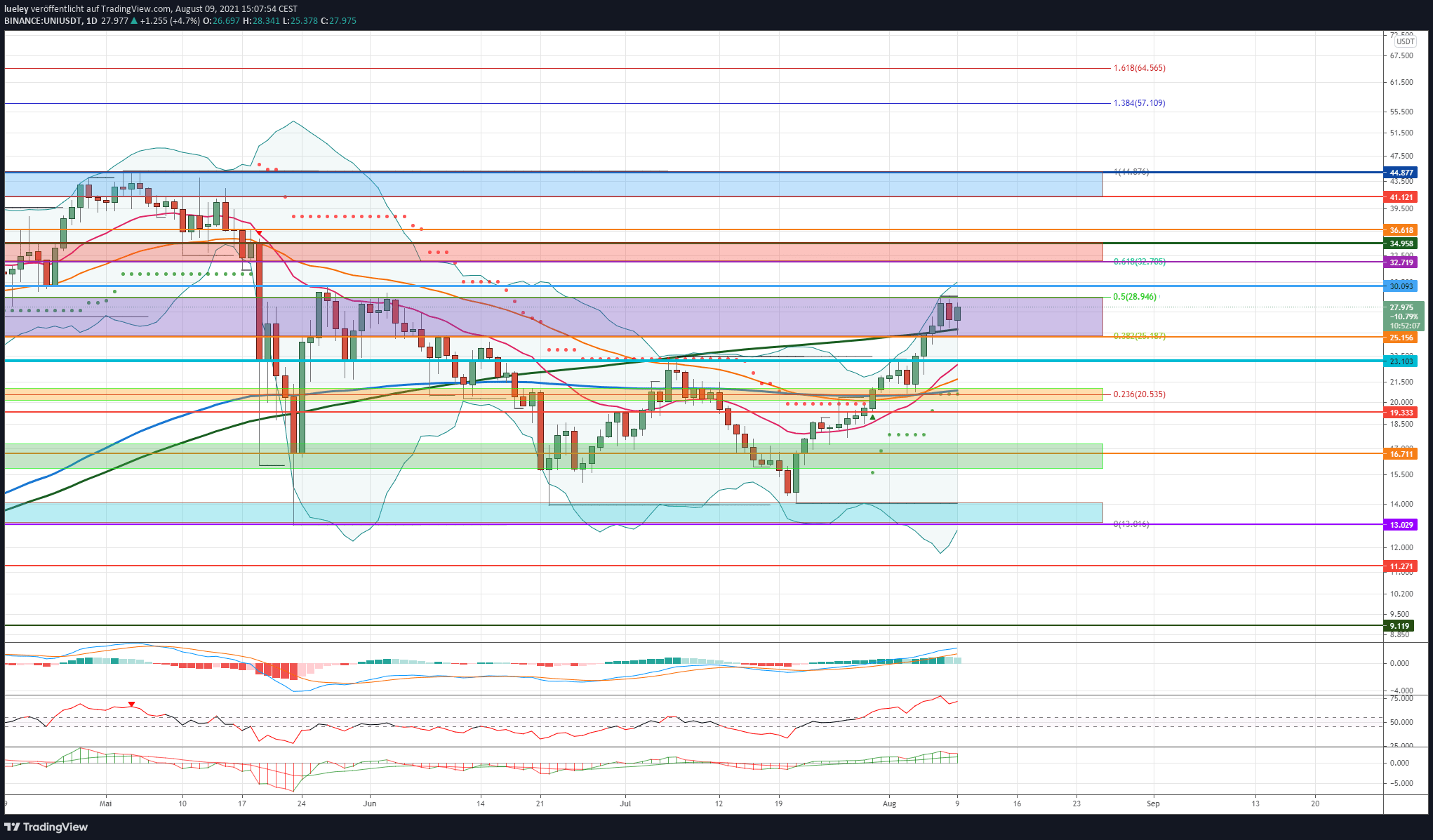Select the 13.029 purple price label
Screen dimensions: 1433x840
[x=1401, y=525]
